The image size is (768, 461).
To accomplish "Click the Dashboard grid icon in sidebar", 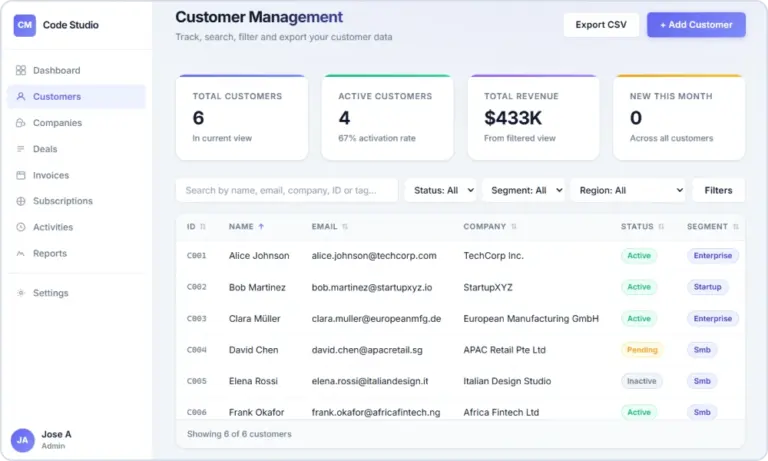I will pos(21,71).
